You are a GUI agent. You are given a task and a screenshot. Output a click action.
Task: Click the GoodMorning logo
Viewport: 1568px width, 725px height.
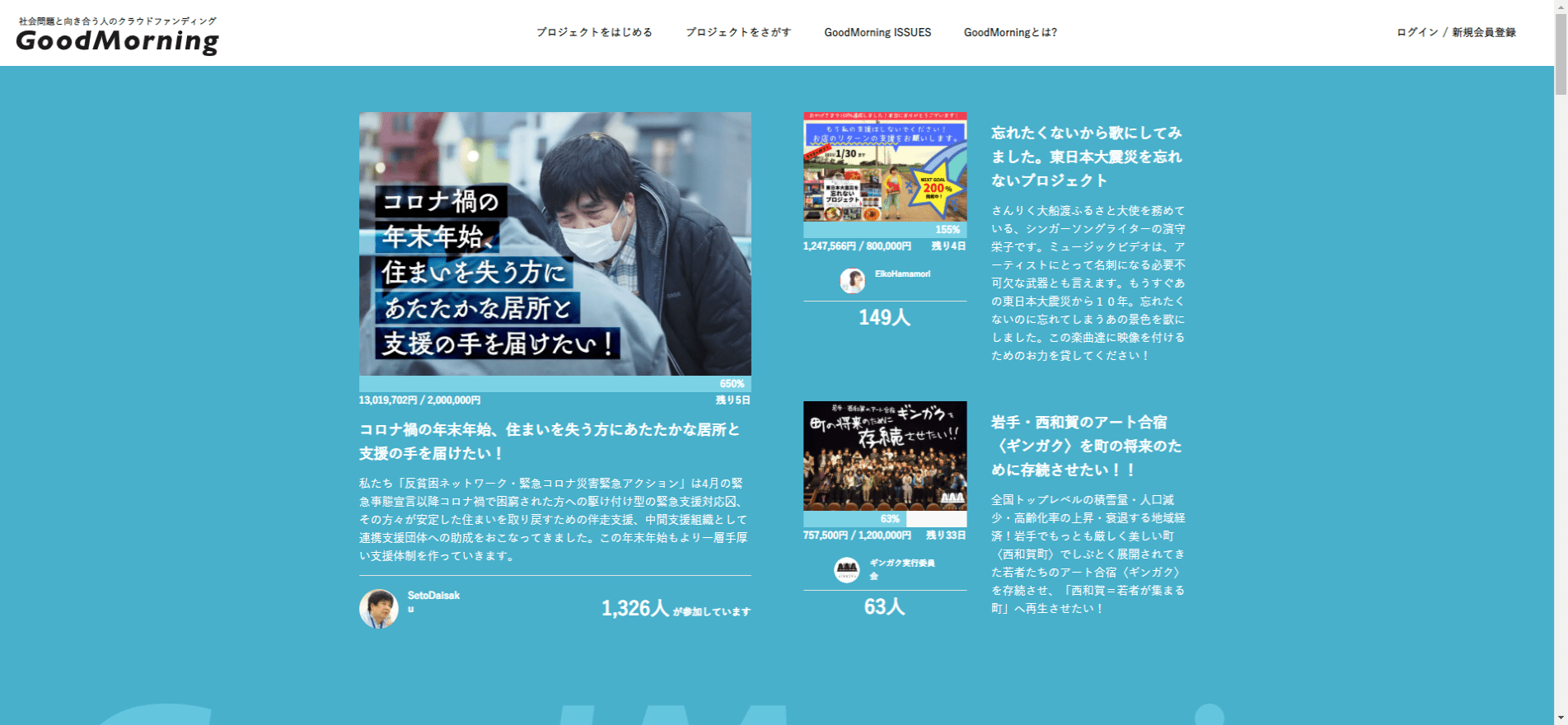117,41
